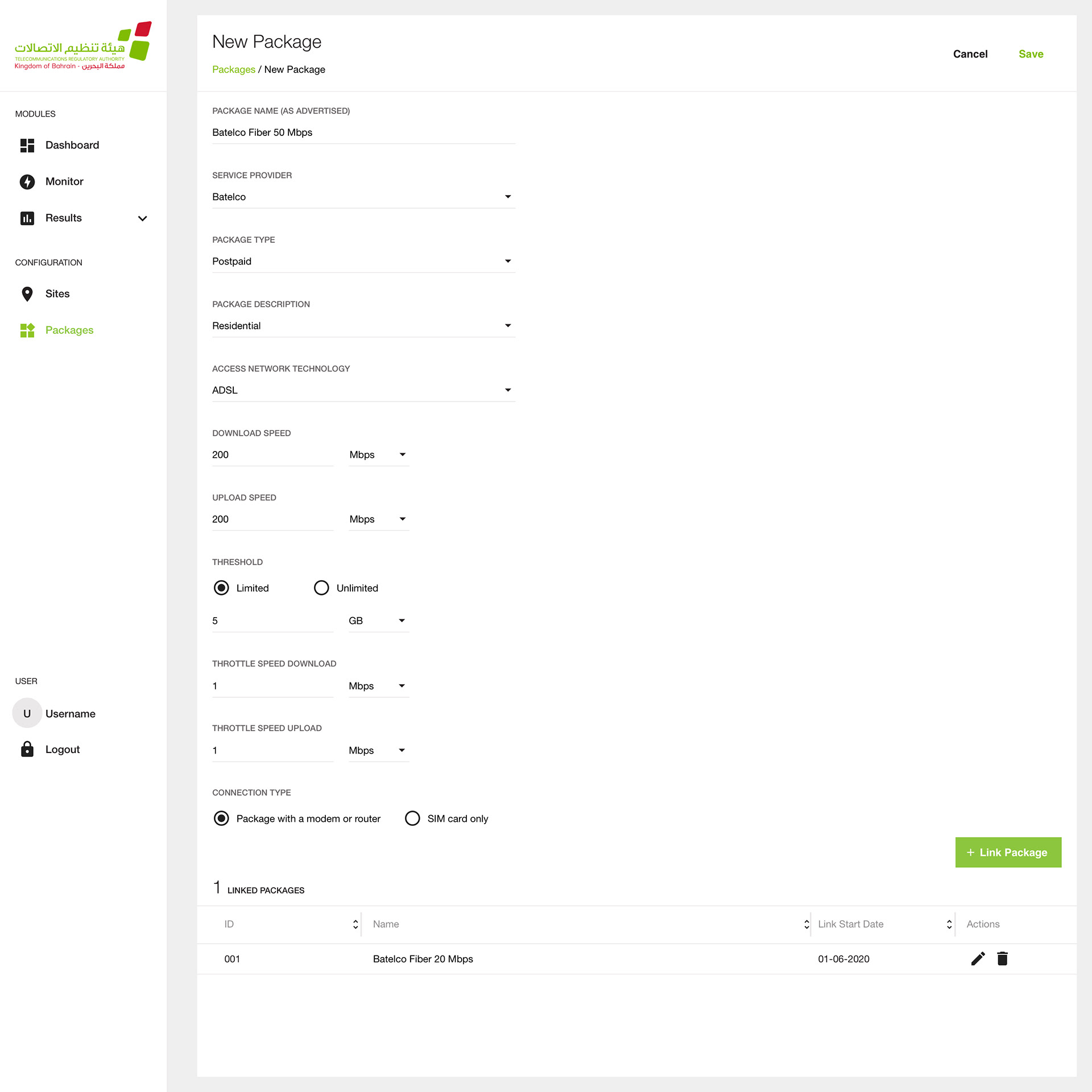Image resolution: width=1092 pixels, height=1092 pixels.
Task: Select the SIM card only option
Action: coord(412,818)
